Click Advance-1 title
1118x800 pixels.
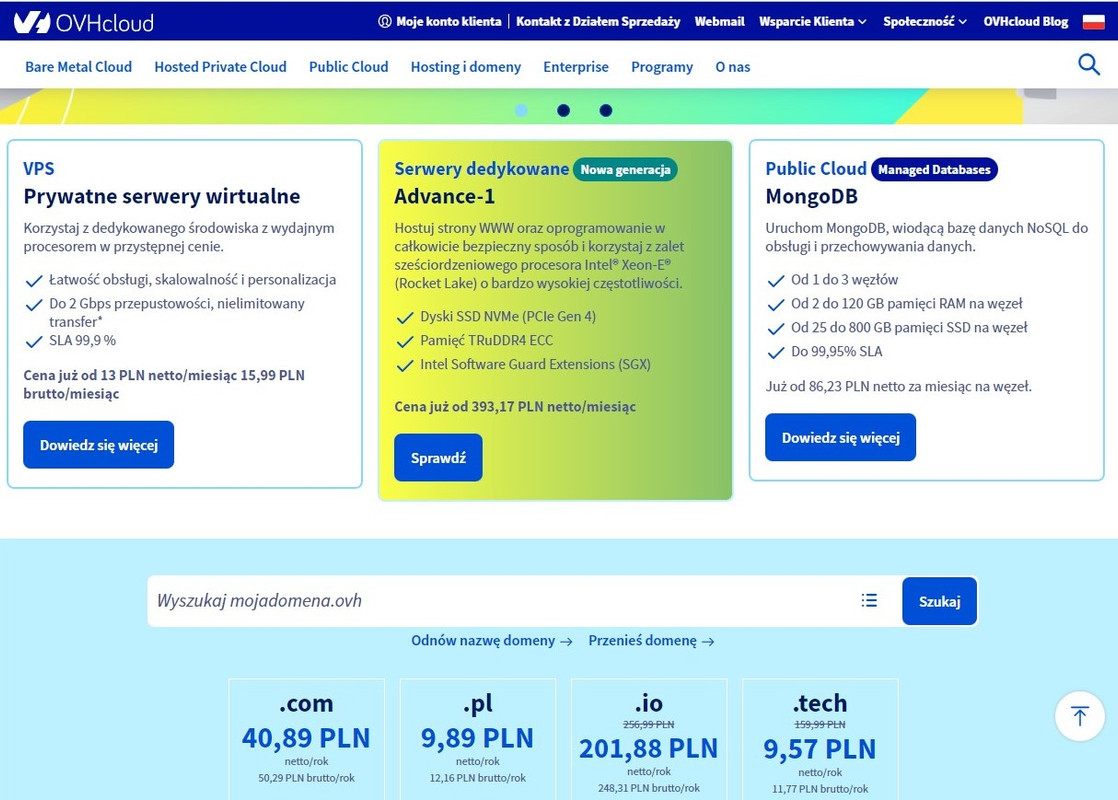pos(444,196)
